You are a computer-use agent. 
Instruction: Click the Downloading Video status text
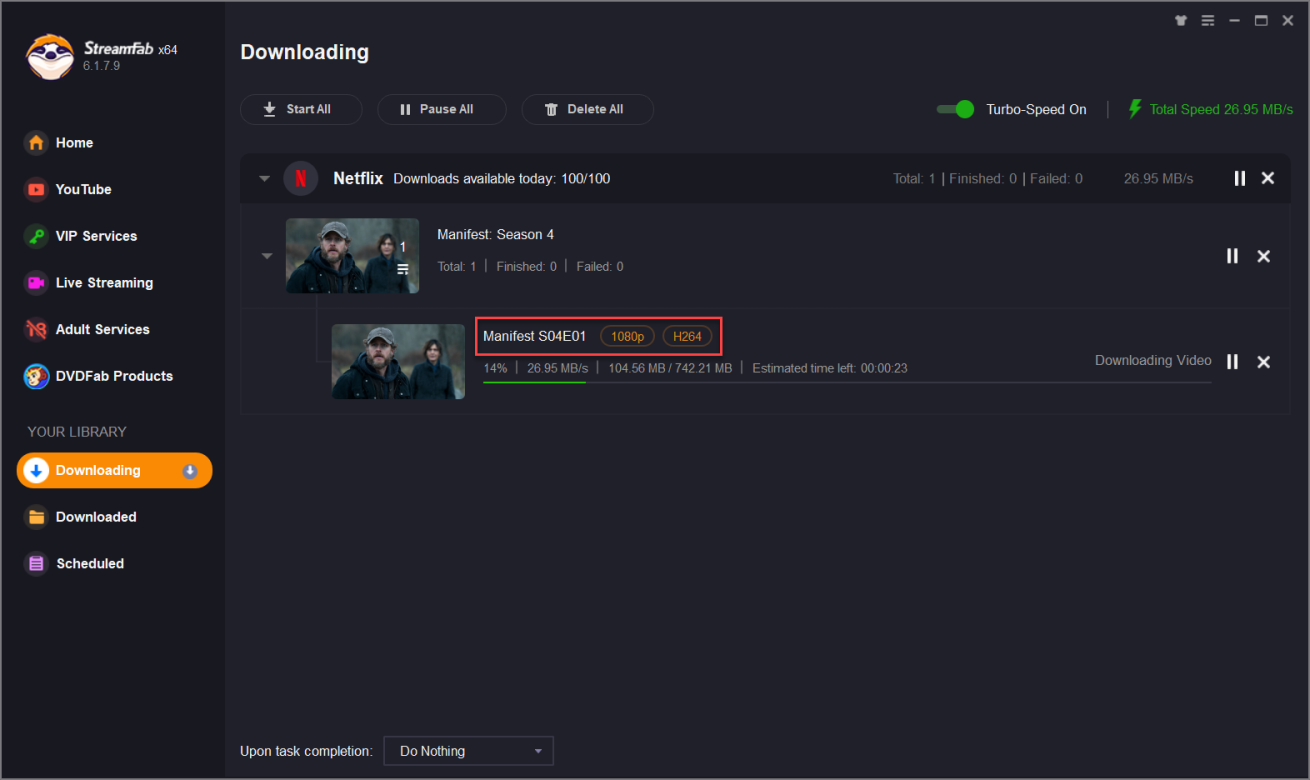[x=1153, y=360]
